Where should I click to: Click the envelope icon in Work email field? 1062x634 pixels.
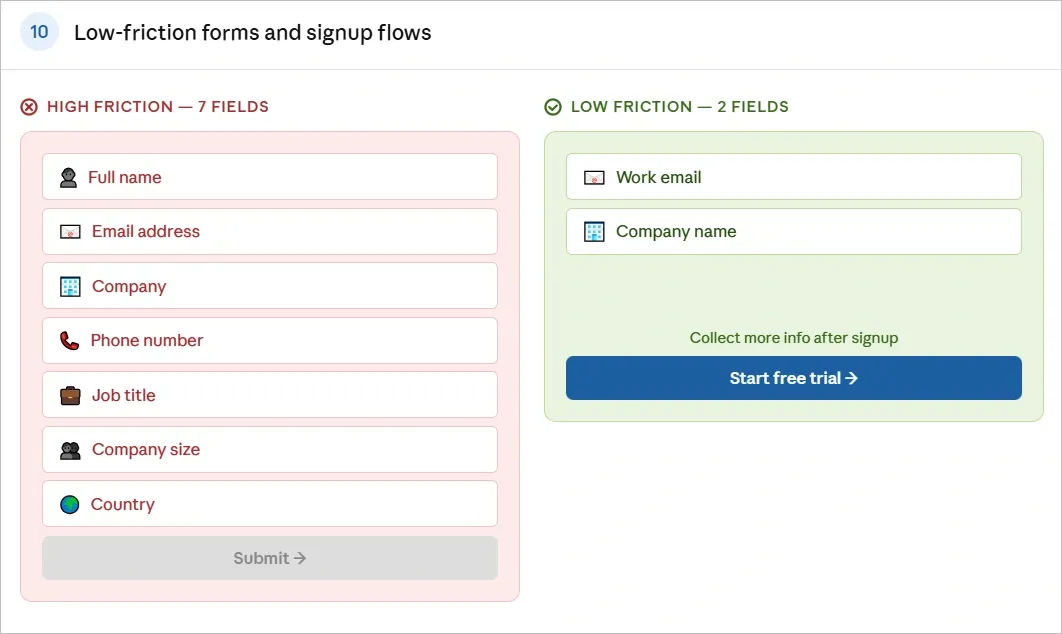click(x=594, y=176)
